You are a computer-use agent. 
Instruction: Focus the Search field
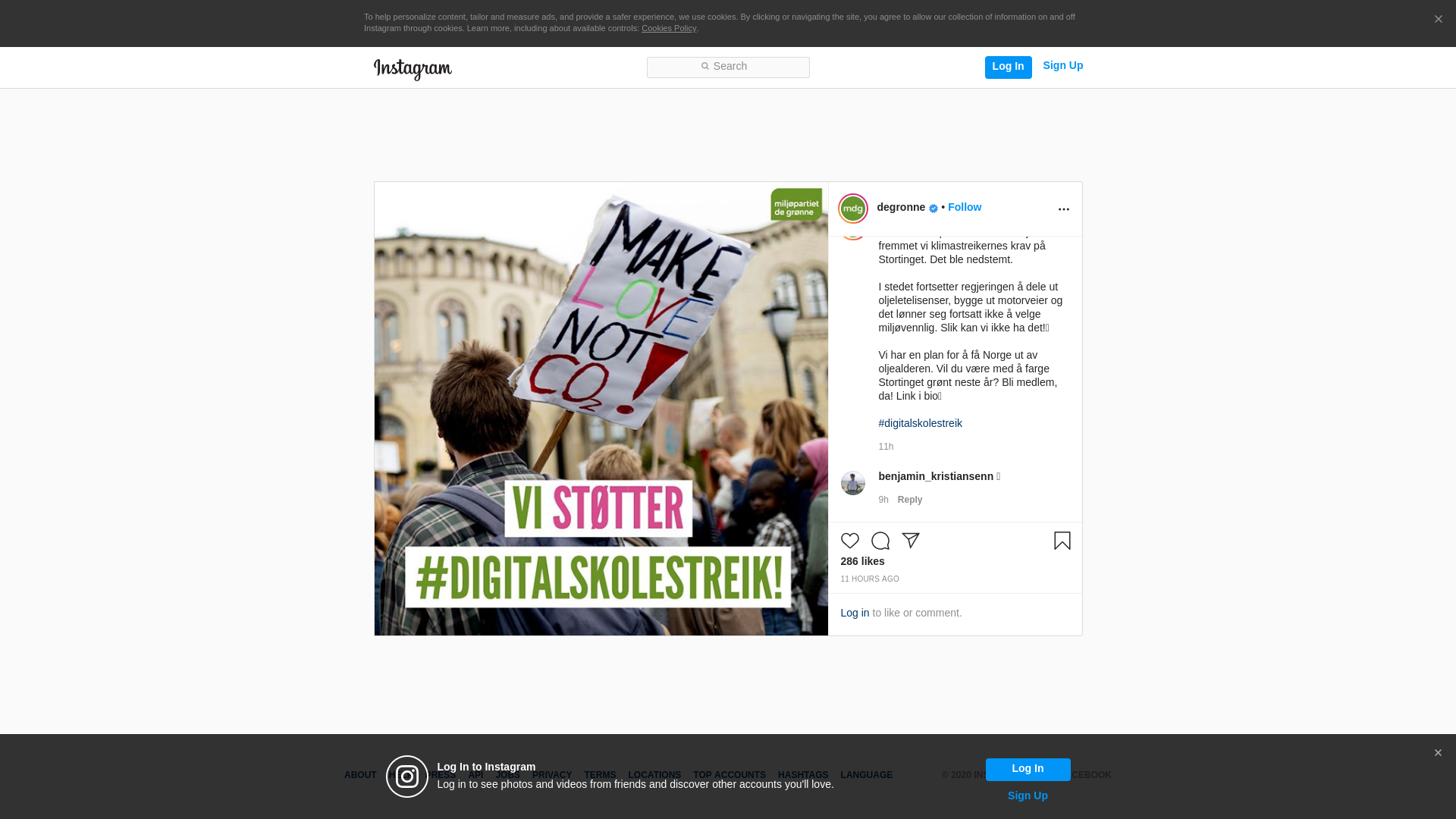(x=728, y=67)
